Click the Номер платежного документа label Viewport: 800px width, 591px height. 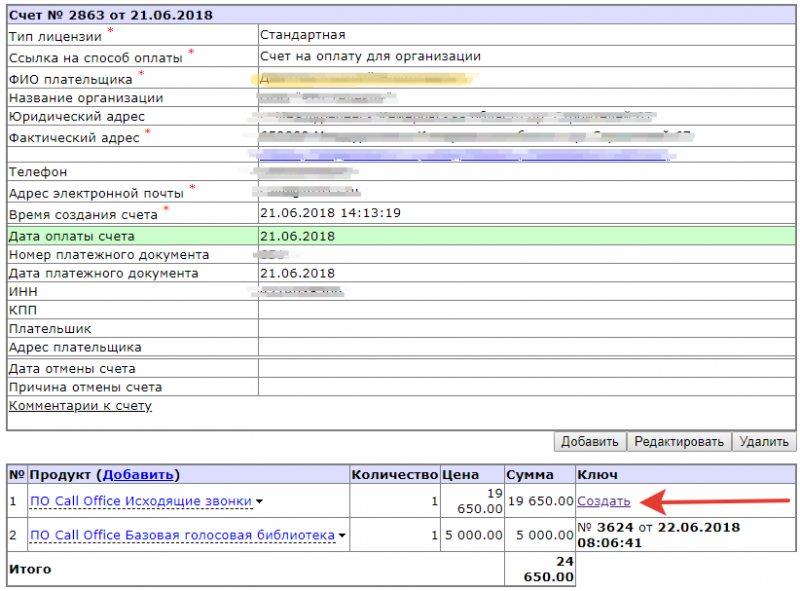point(109,255)
